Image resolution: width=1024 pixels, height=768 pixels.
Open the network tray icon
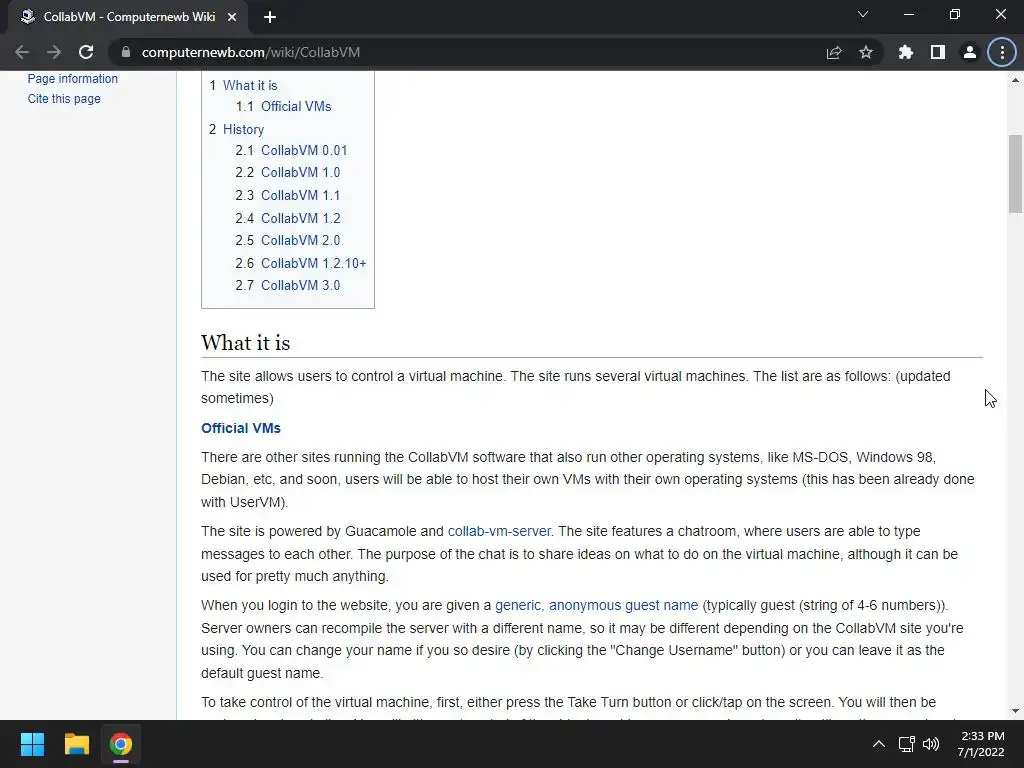(906, 744)
